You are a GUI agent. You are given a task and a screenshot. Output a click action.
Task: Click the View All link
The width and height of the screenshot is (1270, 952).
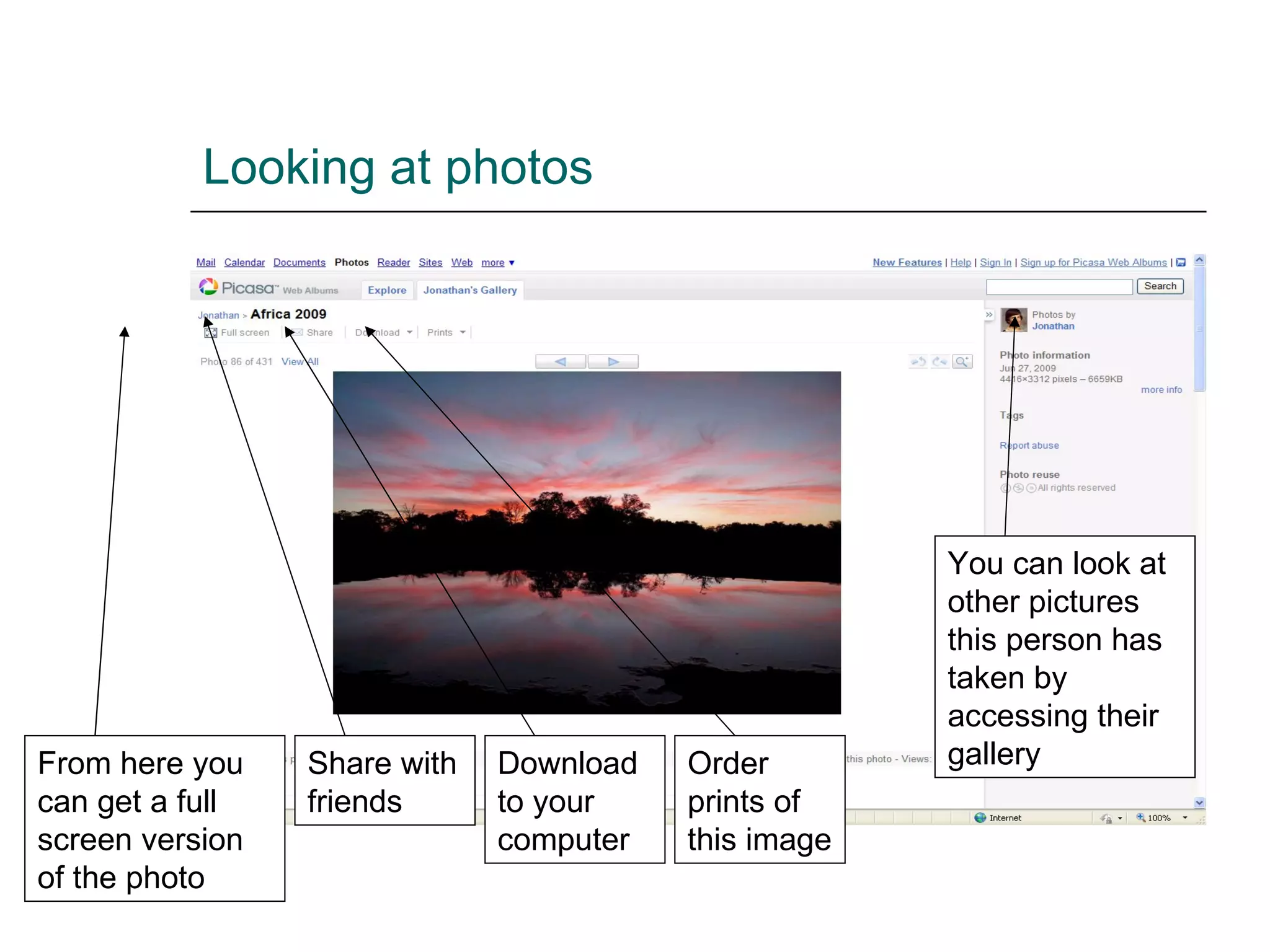tap(300, 361)
